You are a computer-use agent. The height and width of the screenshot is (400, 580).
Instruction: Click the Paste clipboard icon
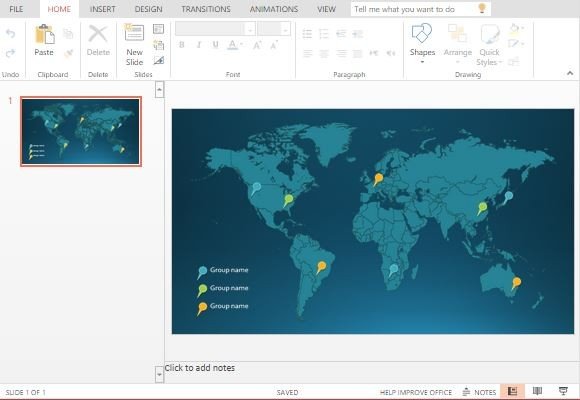click(44, 34)
